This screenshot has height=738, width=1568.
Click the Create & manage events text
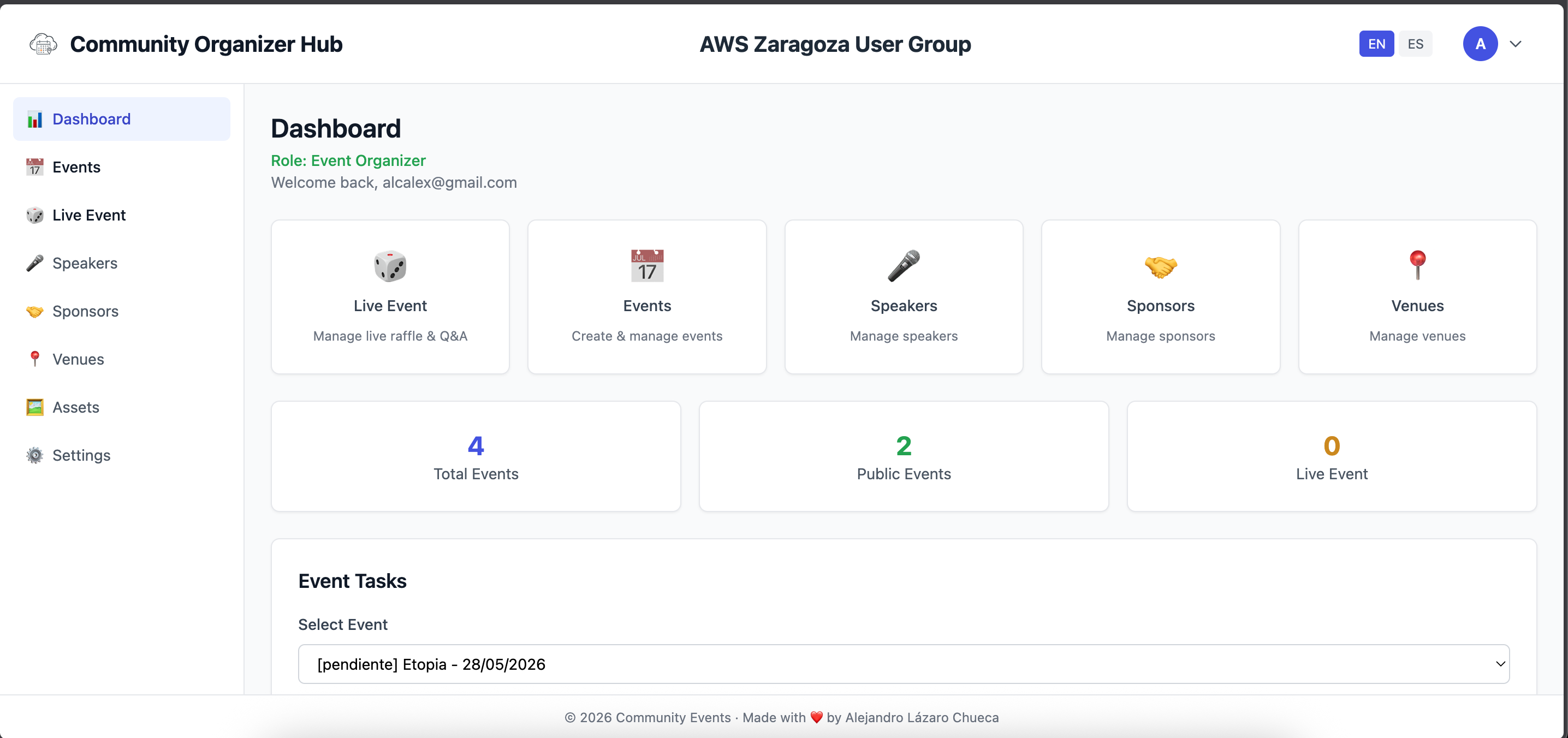coord(647,336)
